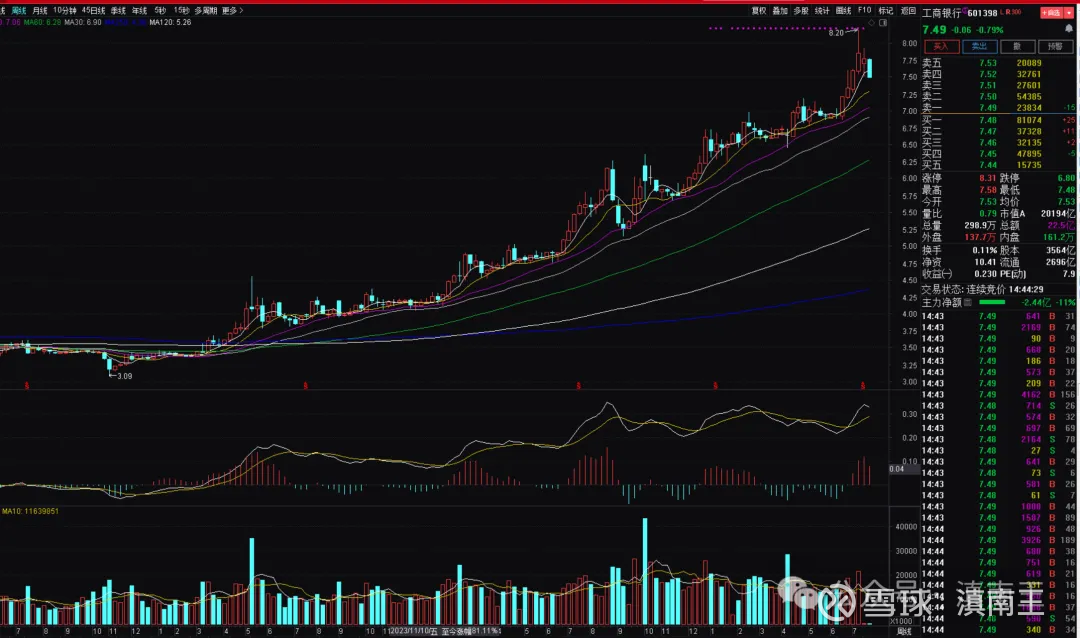Toggle the side panel layout icon
The image size is (1080, 638).
coord(883,23)
